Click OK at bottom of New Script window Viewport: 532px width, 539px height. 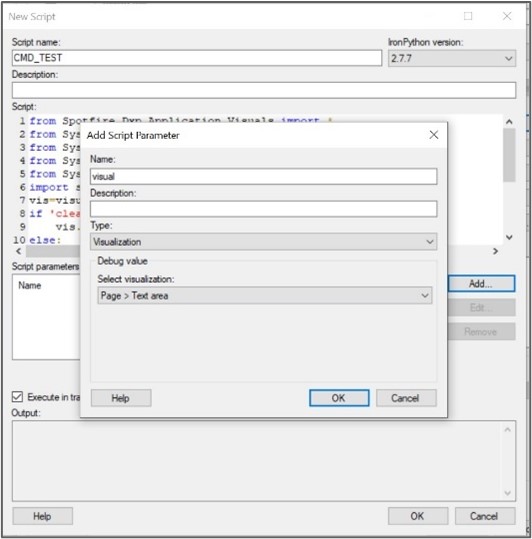click(x=418, y=516)
